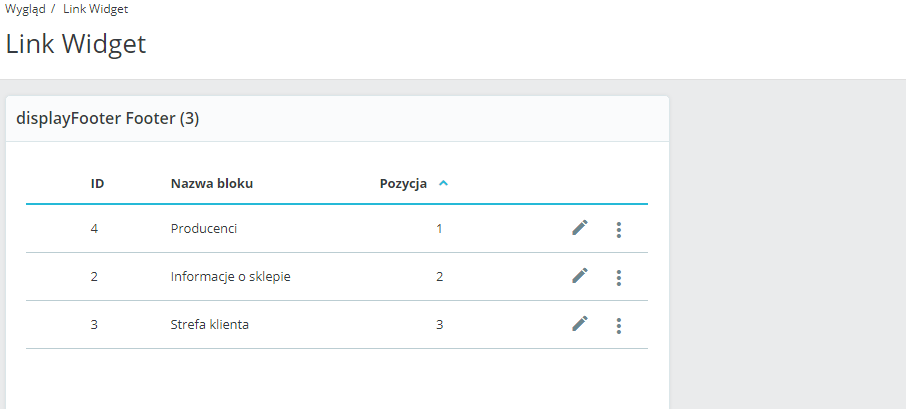Click the displayFooter Footer (3) panel header
This screenshot has height=409, width=906.
coord(108,119)
